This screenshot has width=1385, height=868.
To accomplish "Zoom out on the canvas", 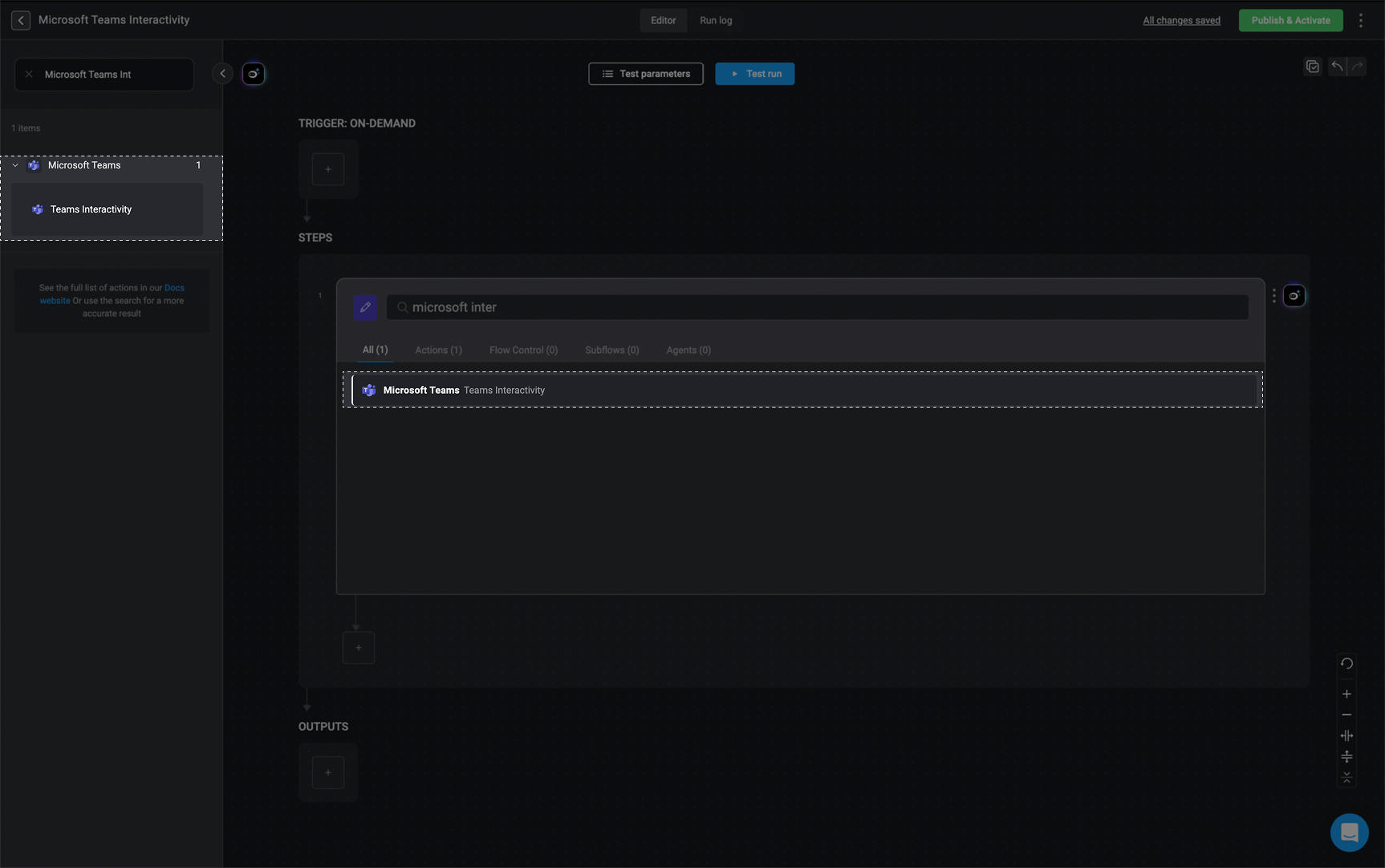I will point(1346,715).
